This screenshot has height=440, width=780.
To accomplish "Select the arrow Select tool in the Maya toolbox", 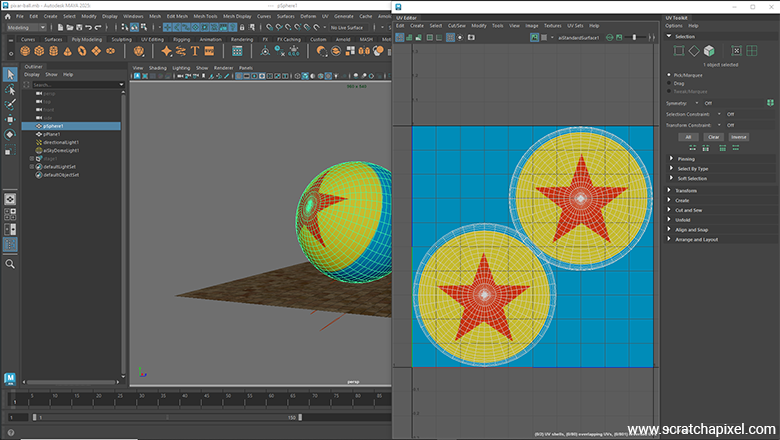I will (x=10, y=75).
